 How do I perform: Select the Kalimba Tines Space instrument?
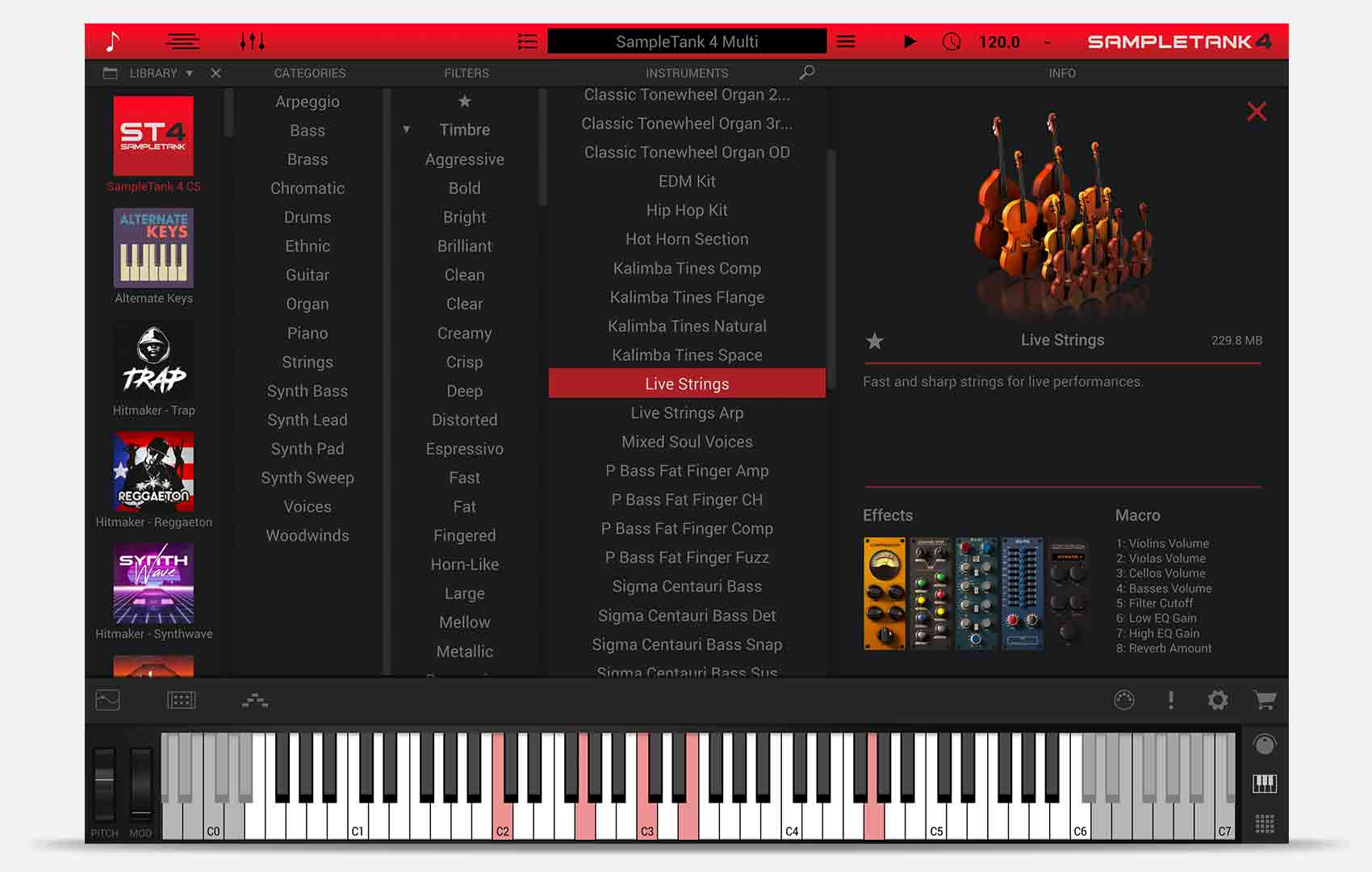[x=687, y=355]
